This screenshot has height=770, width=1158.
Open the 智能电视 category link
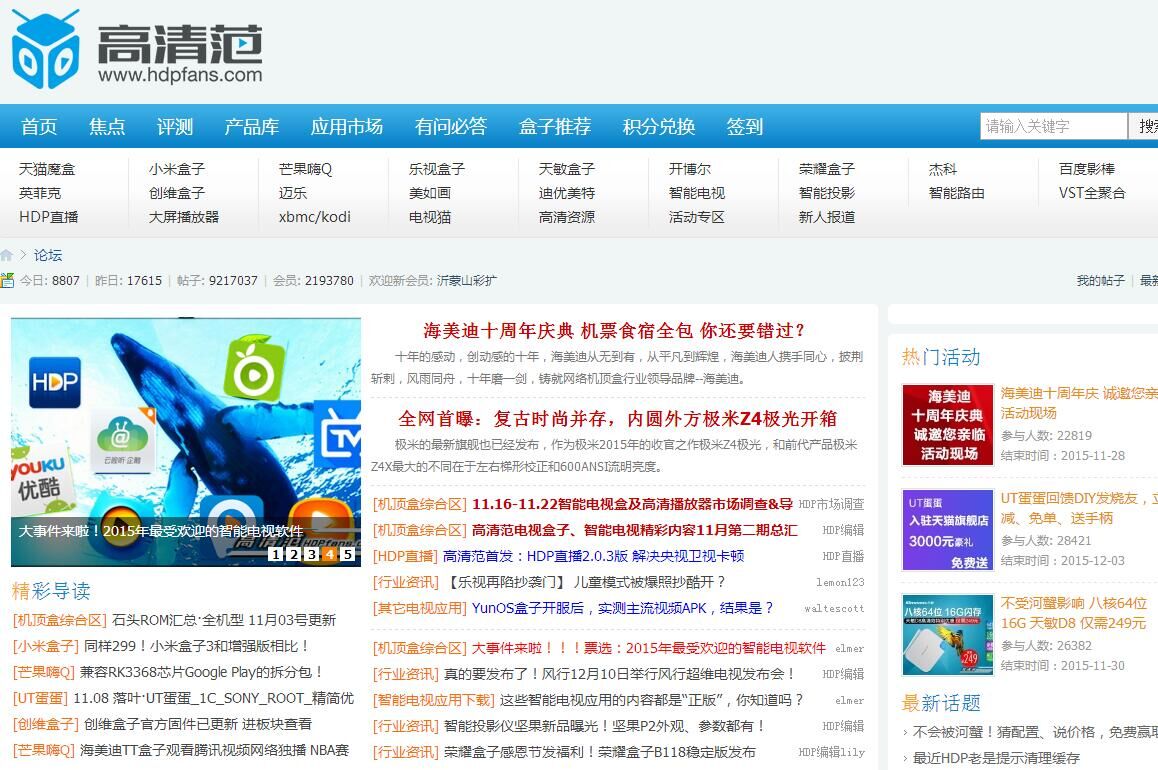pos(697,193)
